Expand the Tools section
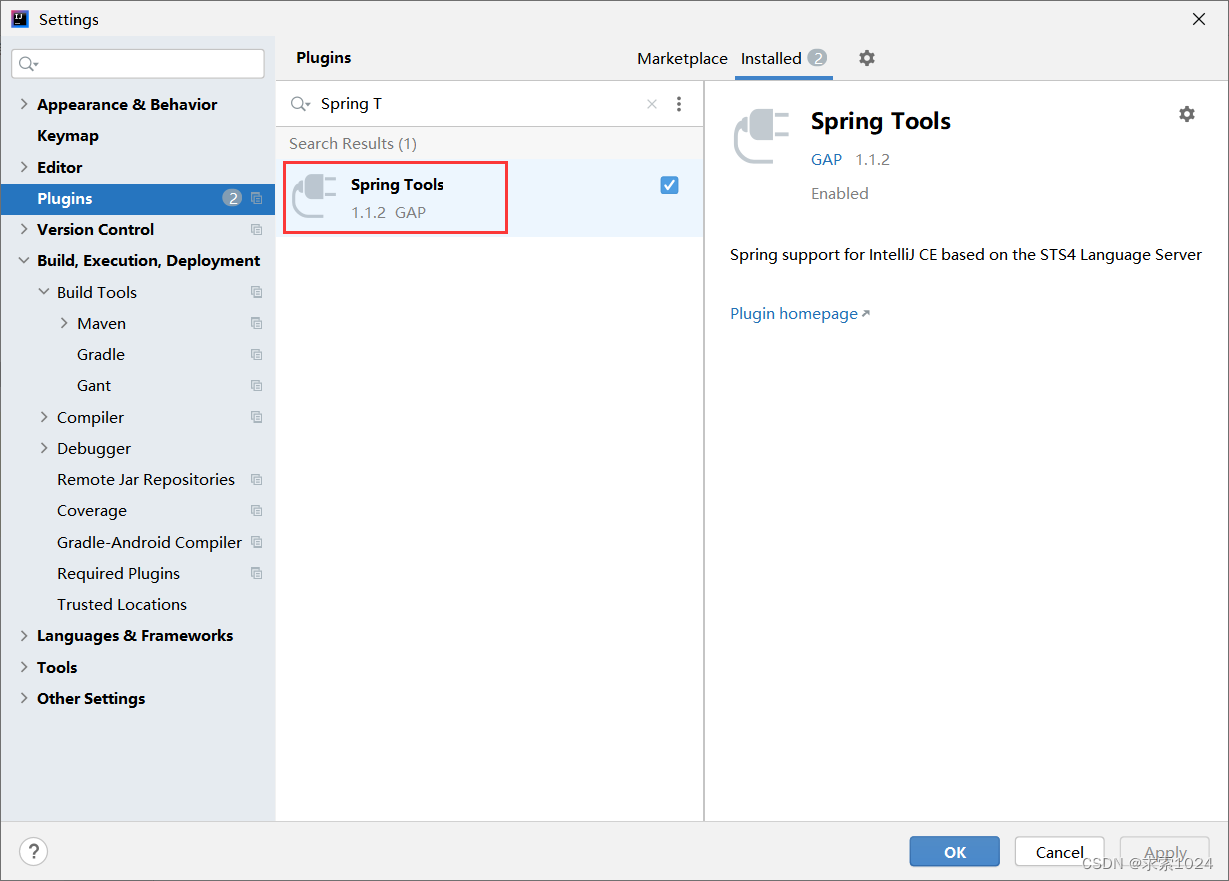Image resolution: width=1229 pixels, height=881 pixels. [x=24, y=667]
